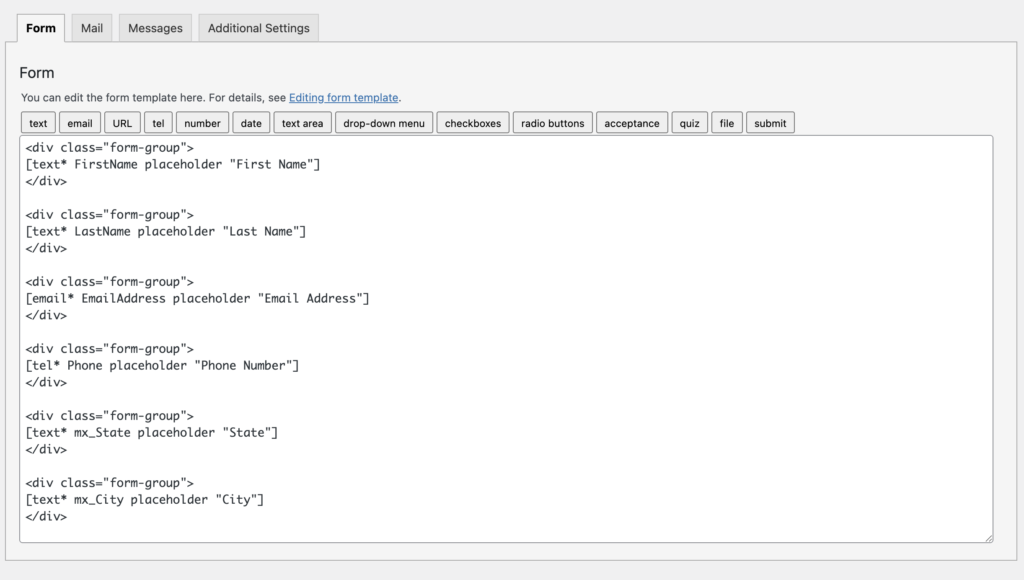1024x580 pixels.
Task: Insert a file upload form tag
Action: click(726, 122)
